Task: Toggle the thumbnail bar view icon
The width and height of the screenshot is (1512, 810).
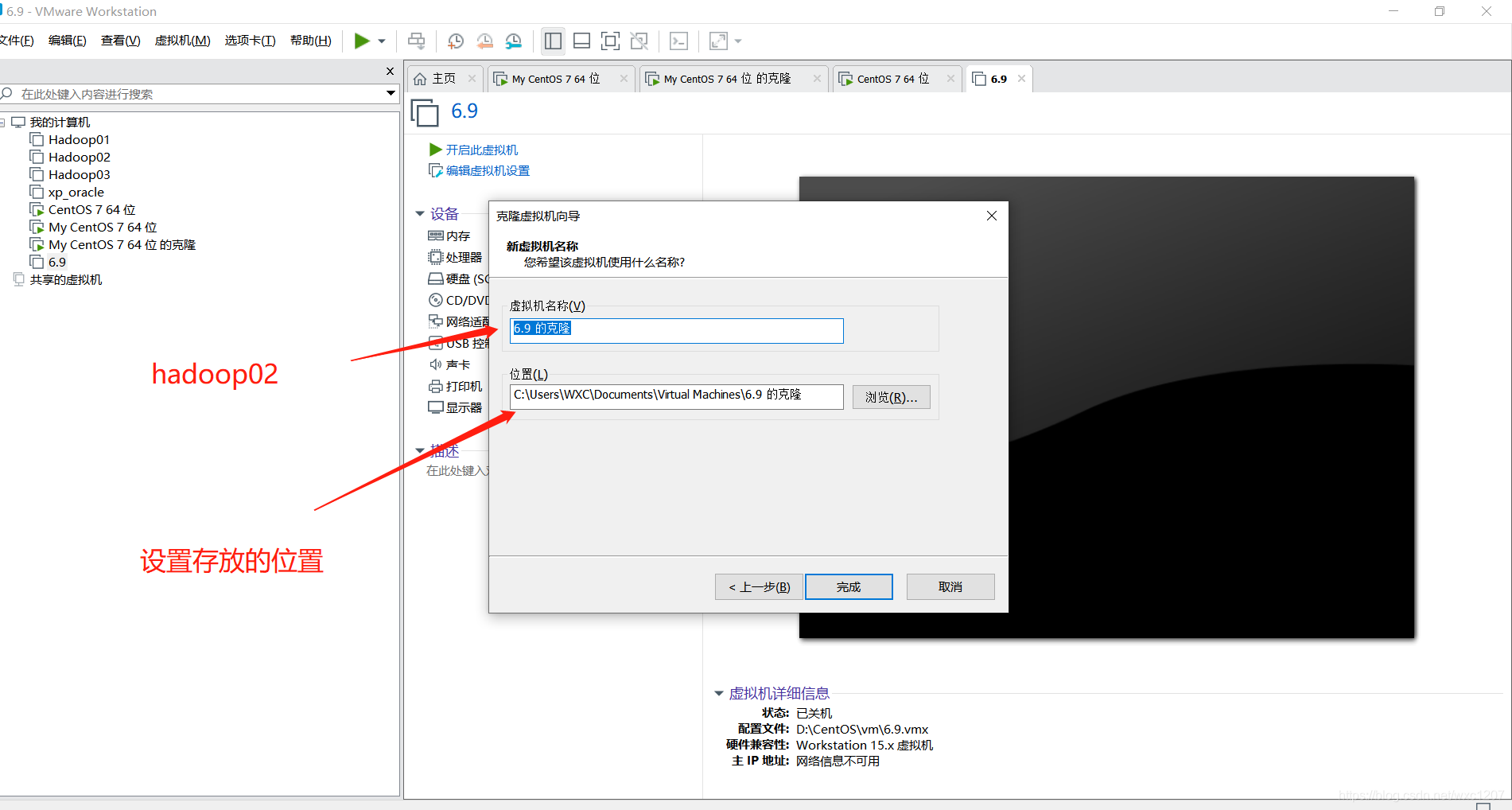Action: point(581,41)
